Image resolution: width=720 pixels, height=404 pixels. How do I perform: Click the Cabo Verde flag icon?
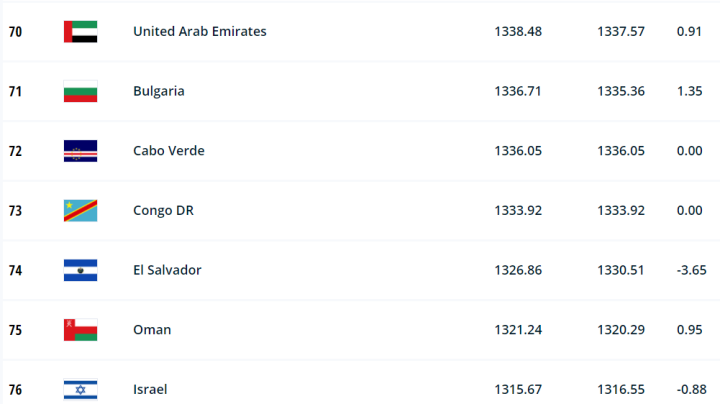click(80, 151)
